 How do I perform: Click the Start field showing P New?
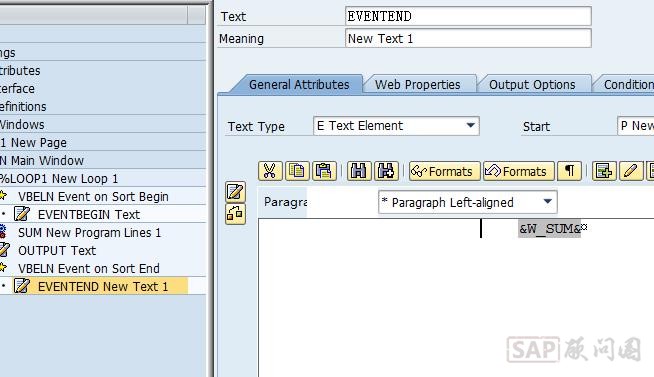[636, 126]
